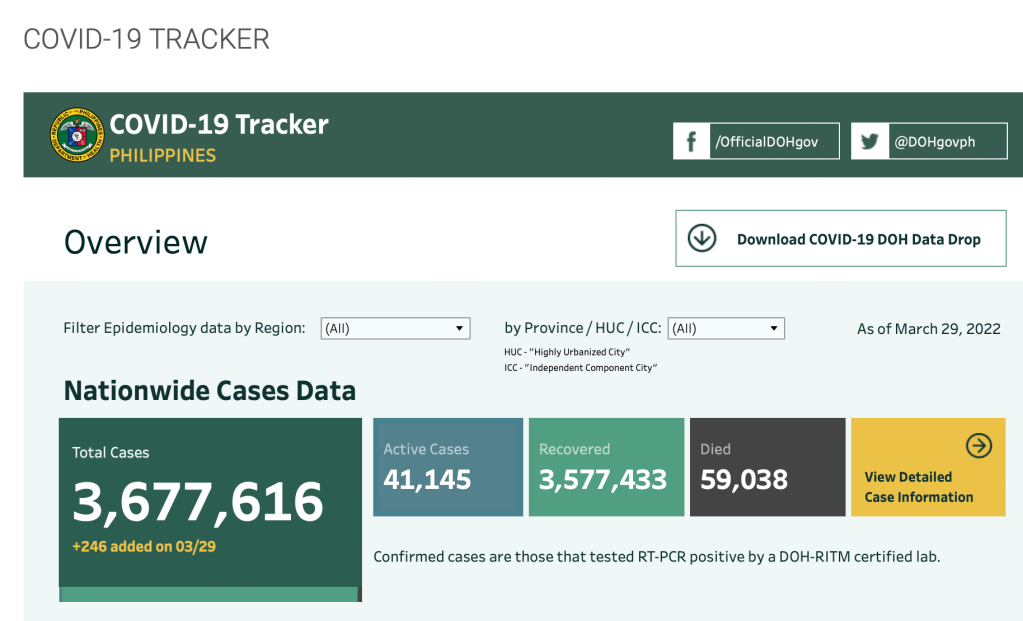The width and height of the screenshot is (1023, 621).
Task: Select View Detailed Case Information
Action: click(918, 487)
